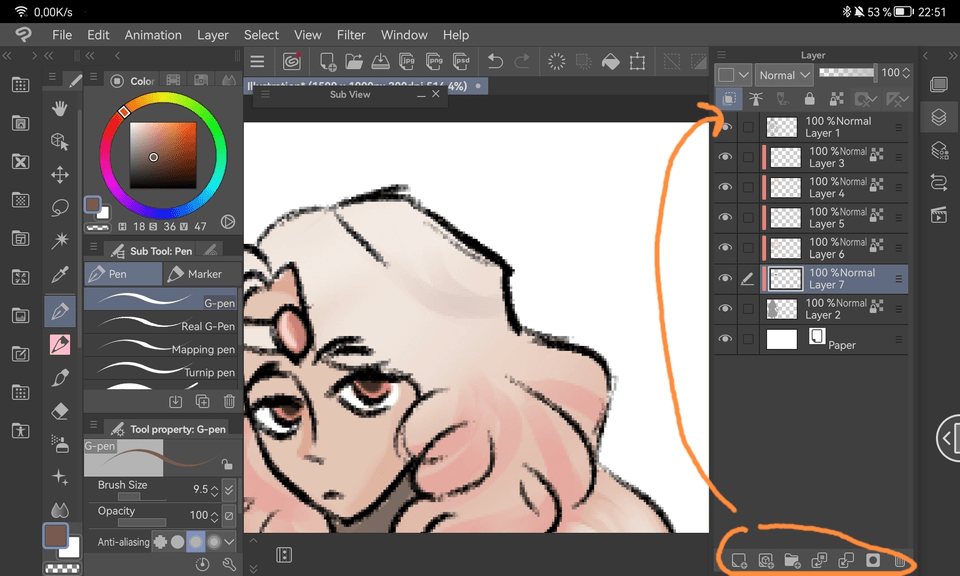Open Brush Size dynamics settings button
This screenshot has width=960, height=576.
(x=229, y=490)
